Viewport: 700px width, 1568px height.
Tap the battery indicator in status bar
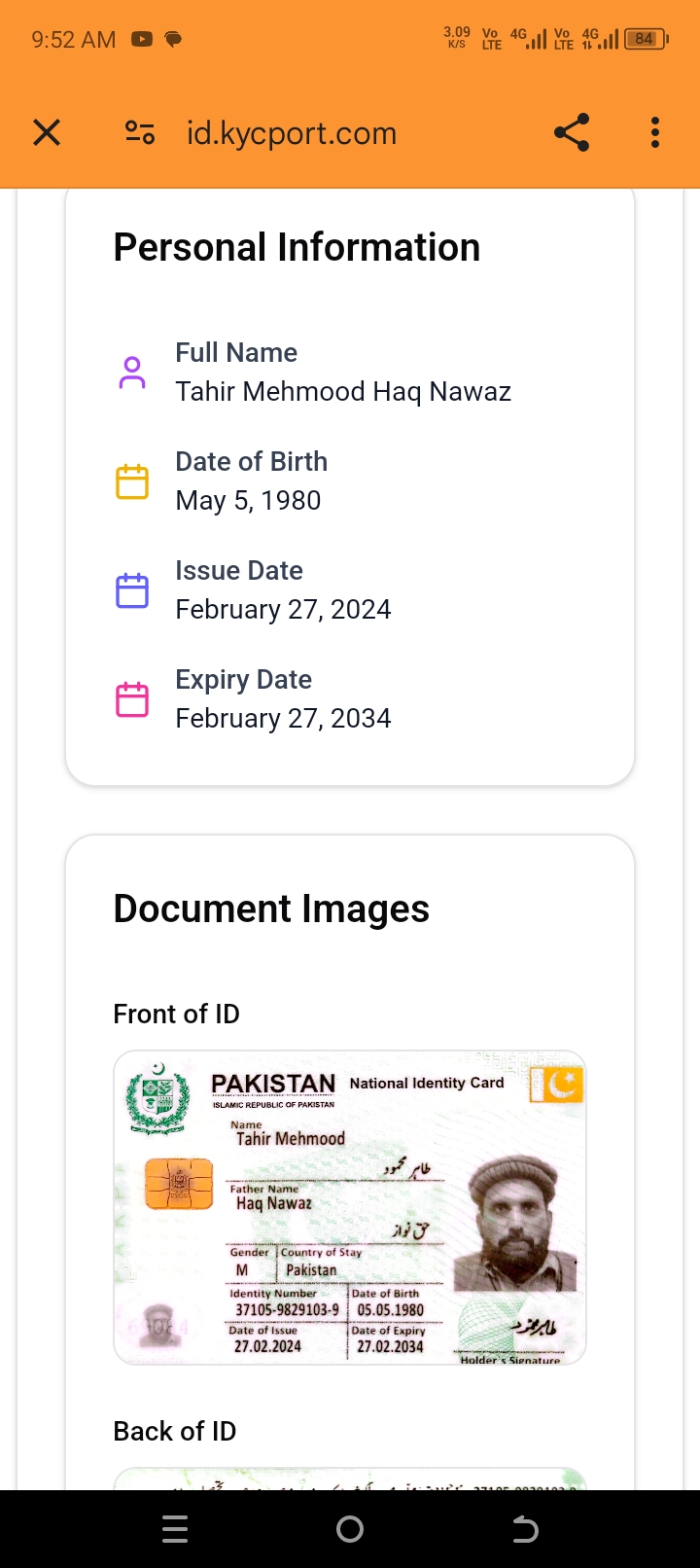click(646, 40)
